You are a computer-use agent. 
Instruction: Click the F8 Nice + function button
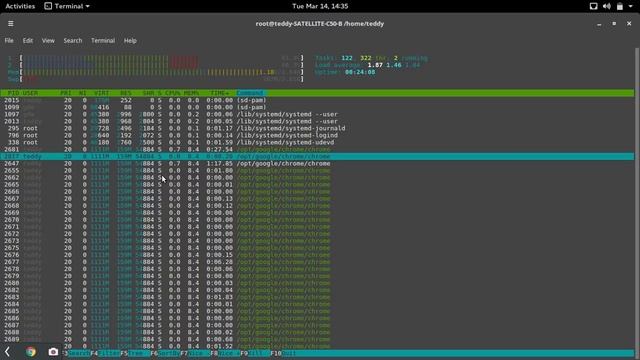pos(225,353)
